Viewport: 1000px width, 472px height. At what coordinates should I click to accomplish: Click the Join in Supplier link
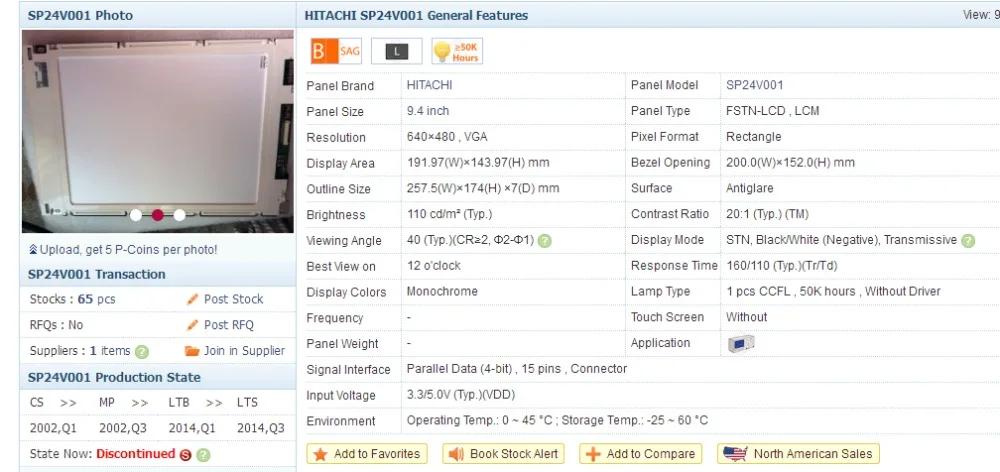click(244, 351)
